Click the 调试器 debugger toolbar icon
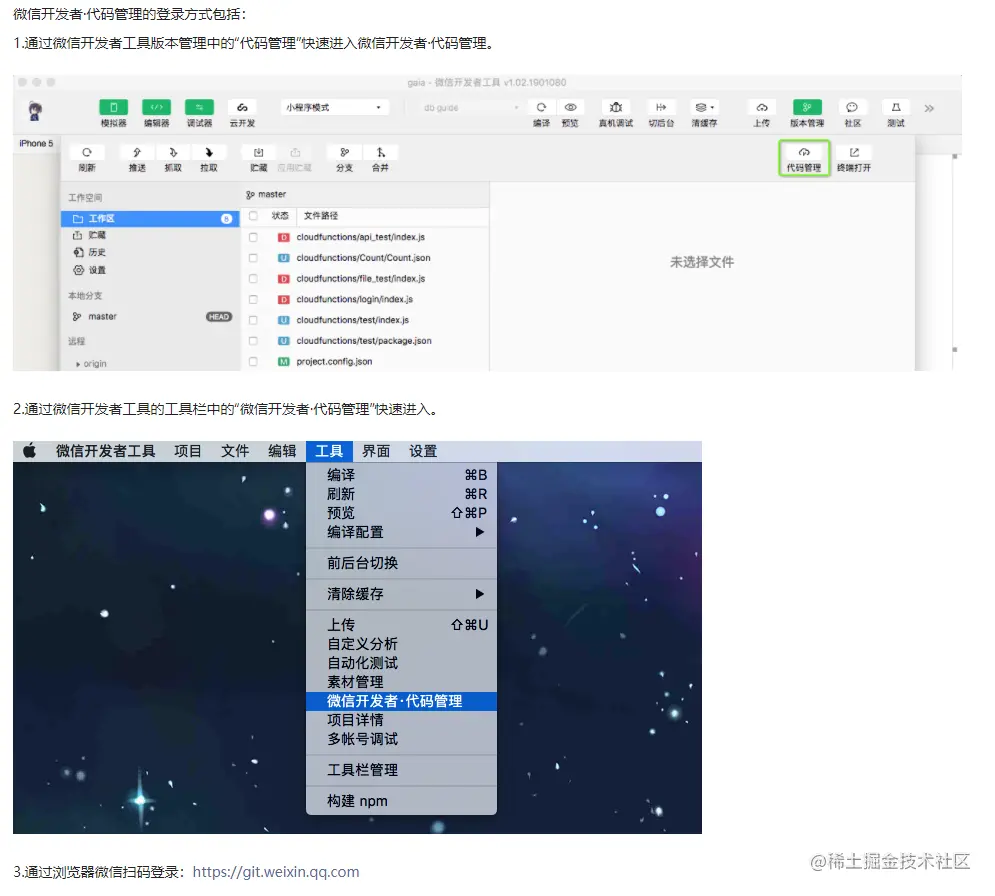 pos(199,107)
